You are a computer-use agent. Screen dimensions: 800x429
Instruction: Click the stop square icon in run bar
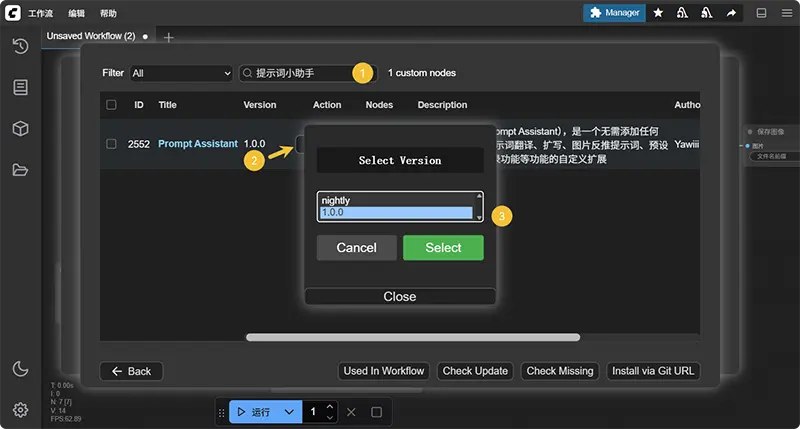point(377,412)
